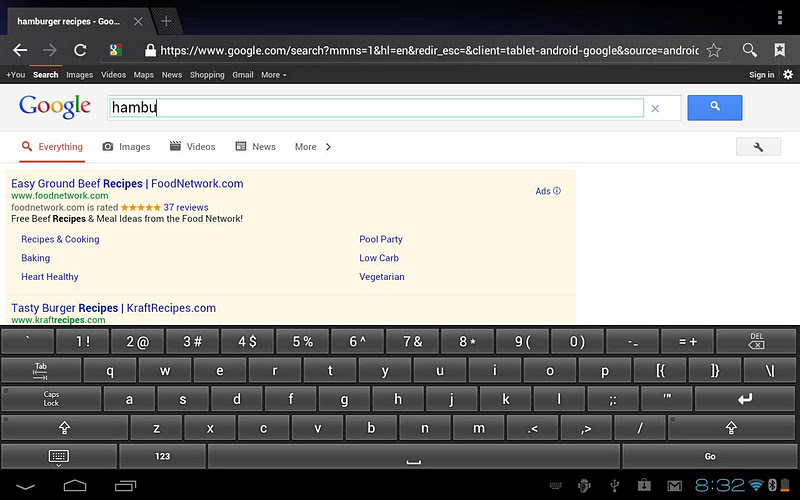Open the Low Carb sitelink

pyautogui.click(x=379, y=258)
